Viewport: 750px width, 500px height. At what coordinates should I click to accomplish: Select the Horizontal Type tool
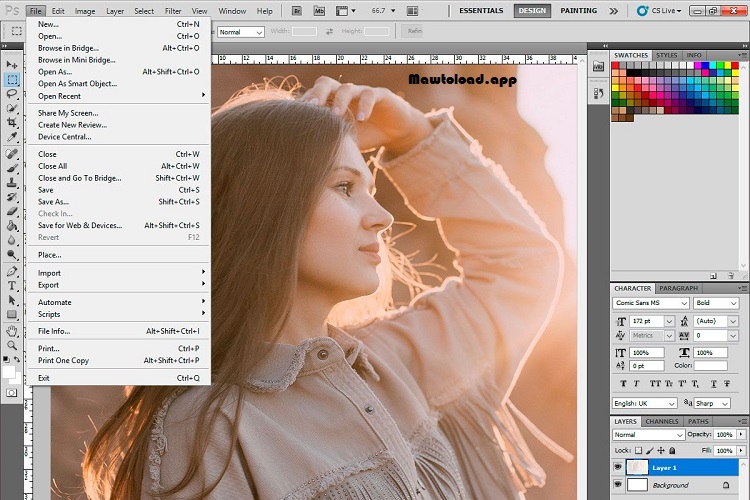12,286
